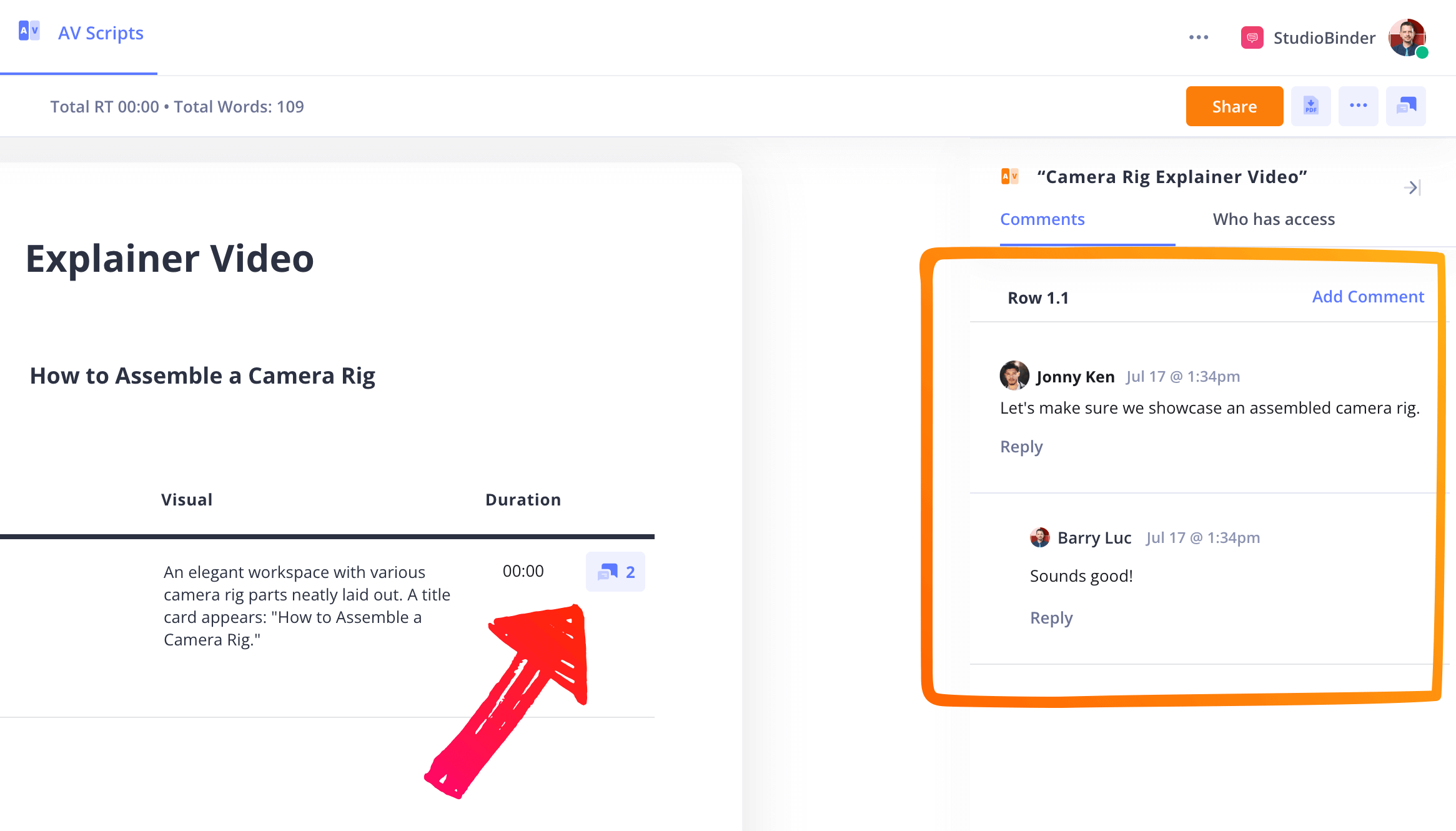This screenshot has width=1456, height=831.
Task: Click Barry Luc's avatar
Action: click(x=1040, y=537)
